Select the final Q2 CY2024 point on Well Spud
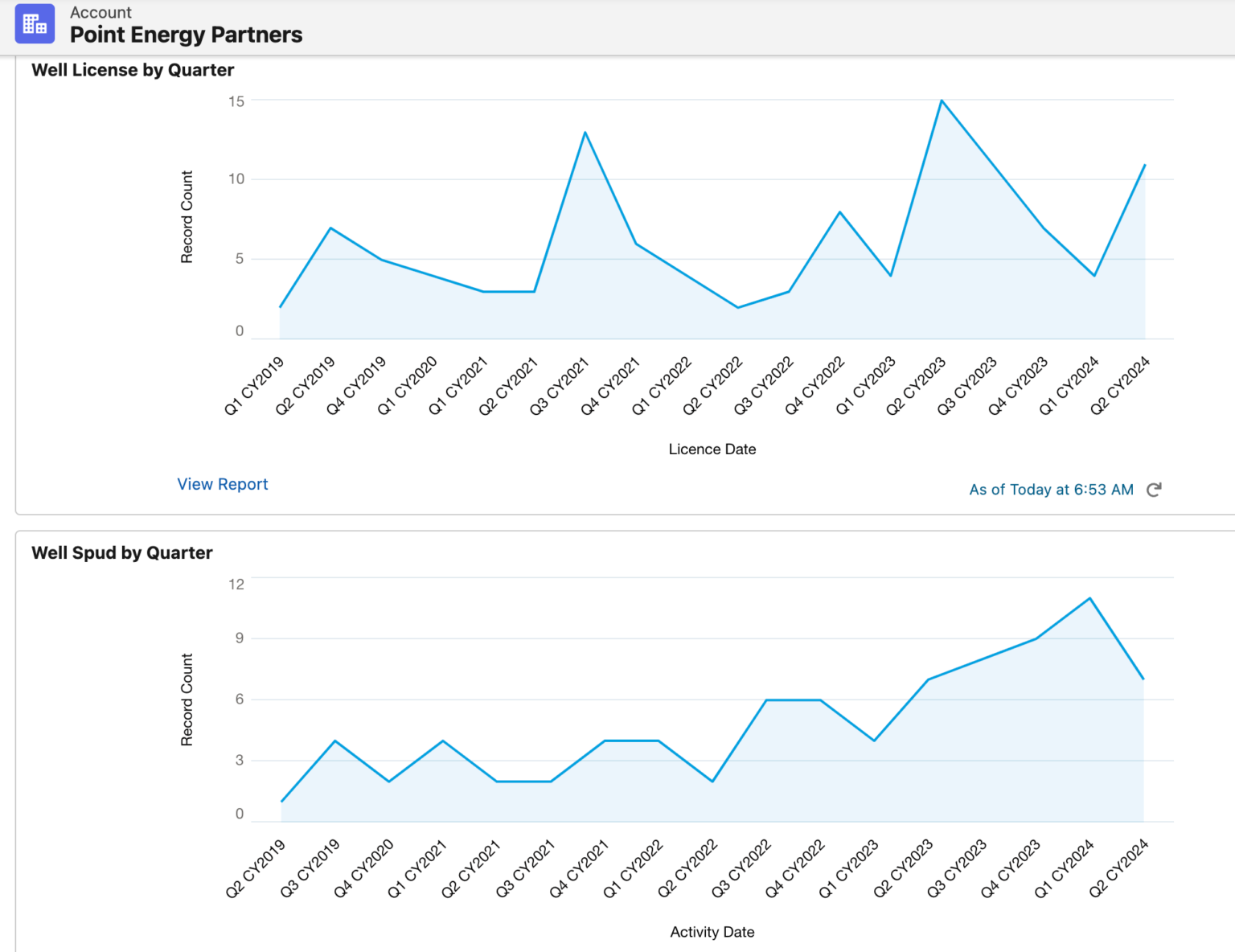The image size is (1235, 952). click(1143, 678)
